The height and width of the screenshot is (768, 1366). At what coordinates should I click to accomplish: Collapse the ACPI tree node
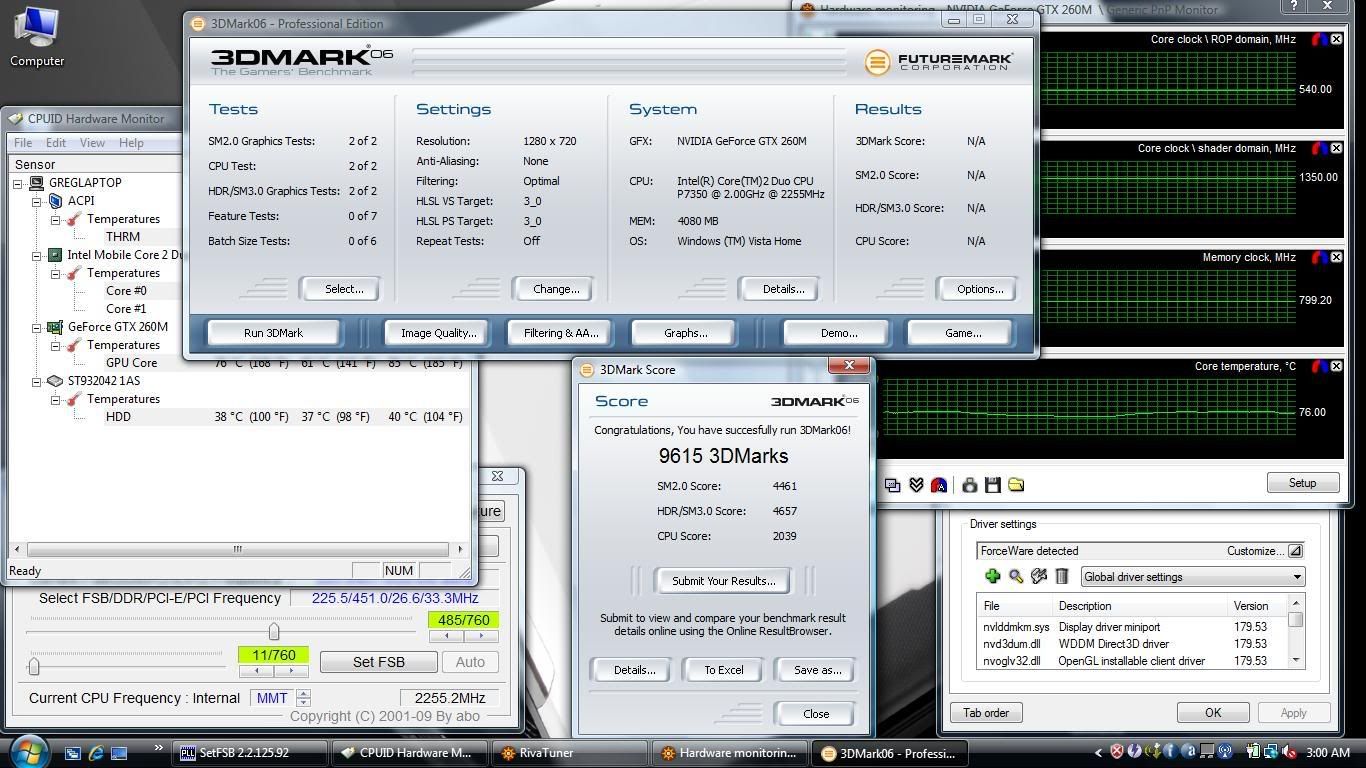[37, 201]
